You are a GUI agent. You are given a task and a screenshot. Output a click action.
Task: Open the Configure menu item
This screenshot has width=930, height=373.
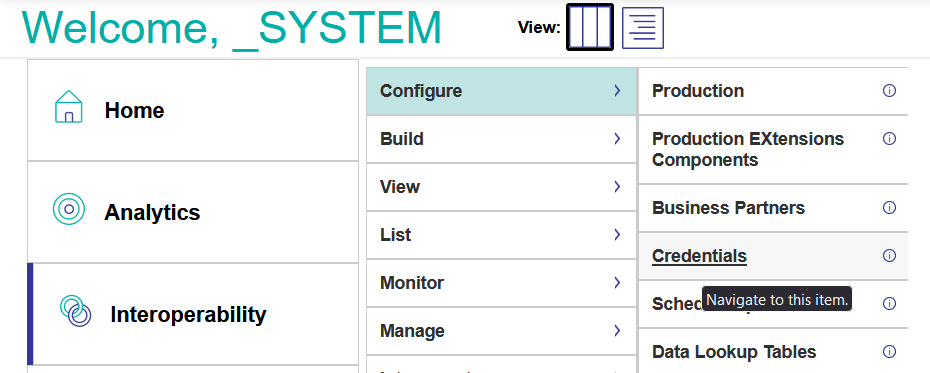(x=502, y=91)
